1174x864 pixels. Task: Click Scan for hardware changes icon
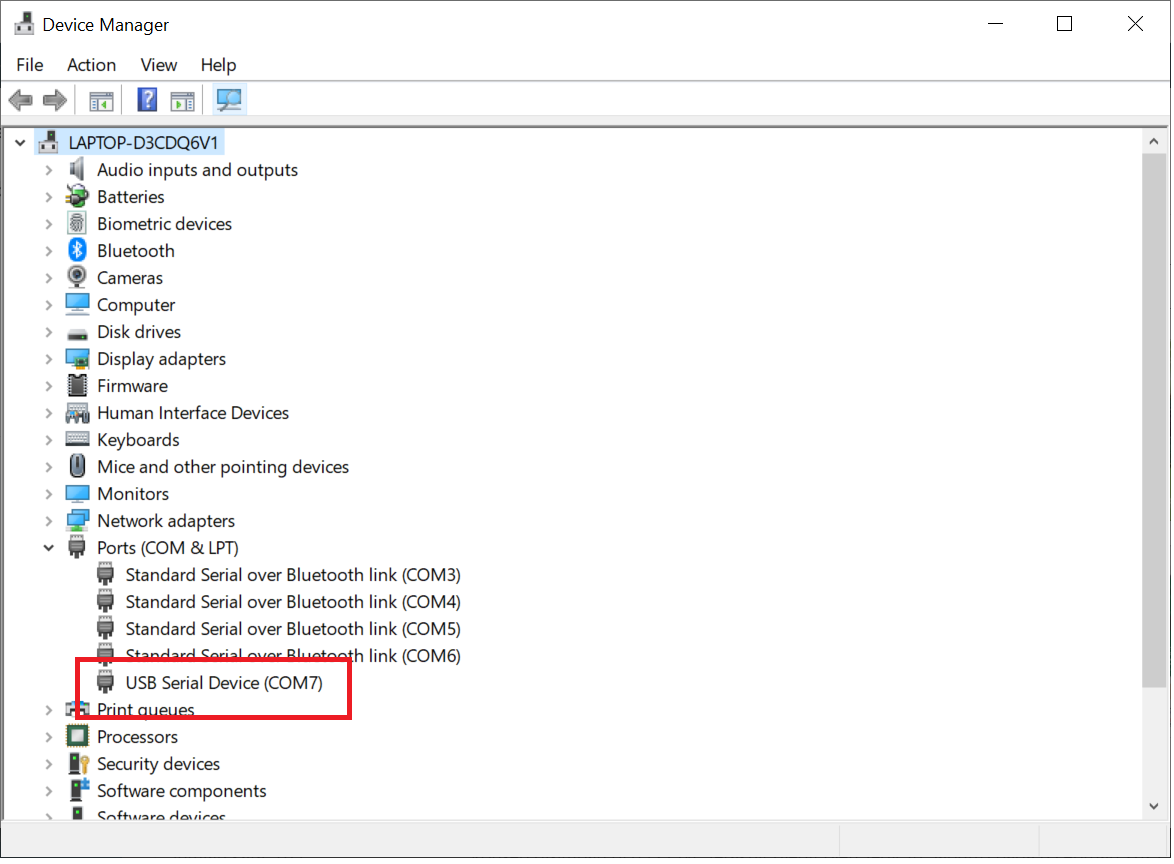click(230, 100)
